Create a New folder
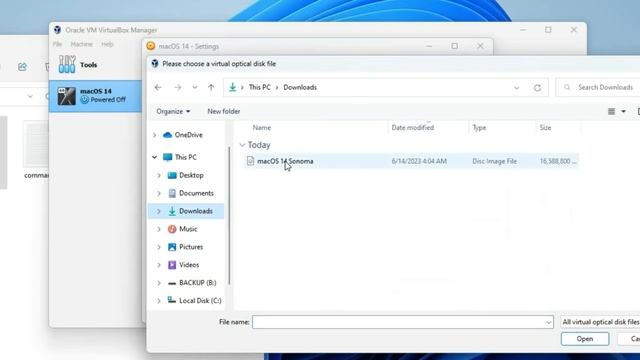The width and height of the screenshot is (640, 360). (224, 111)
